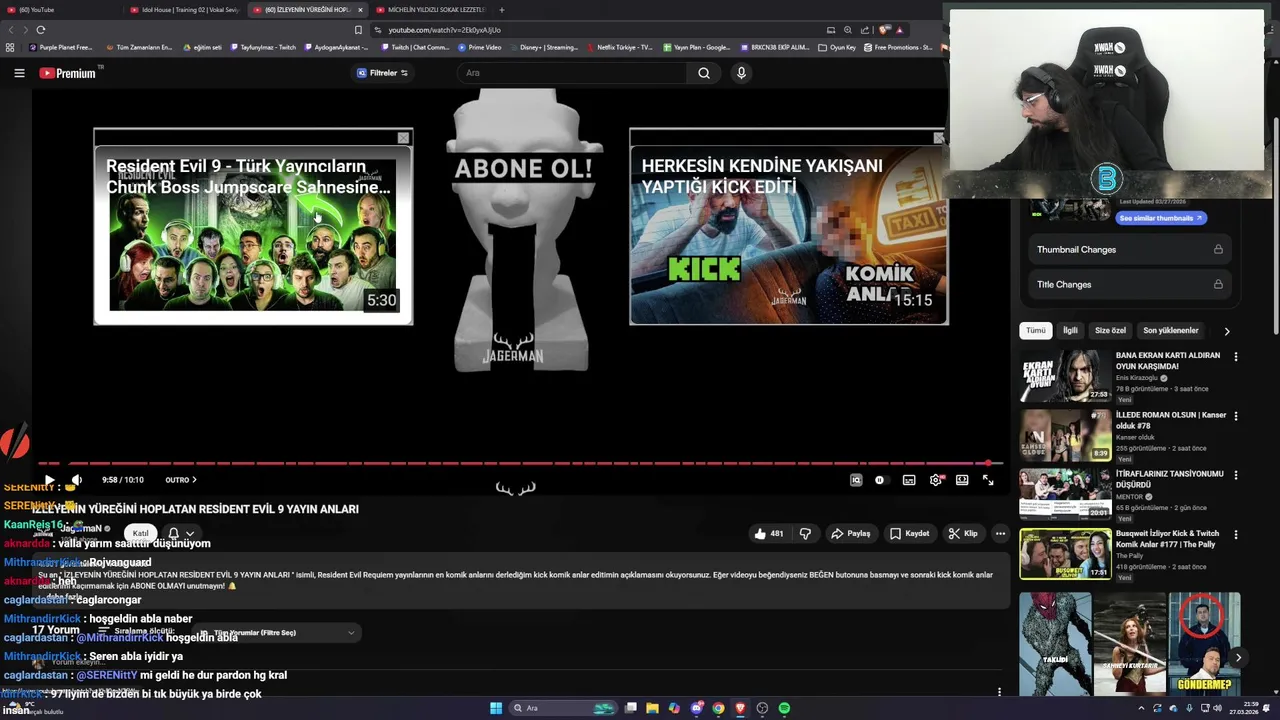Start voice search with microphone icon
This screenshot has width=1280, height=720.
pos(741,73)
